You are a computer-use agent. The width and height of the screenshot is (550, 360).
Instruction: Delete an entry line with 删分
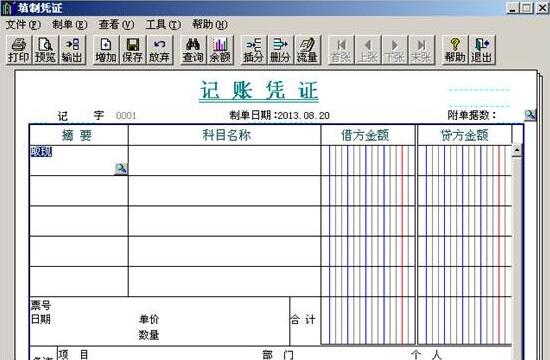pos(280,50)
